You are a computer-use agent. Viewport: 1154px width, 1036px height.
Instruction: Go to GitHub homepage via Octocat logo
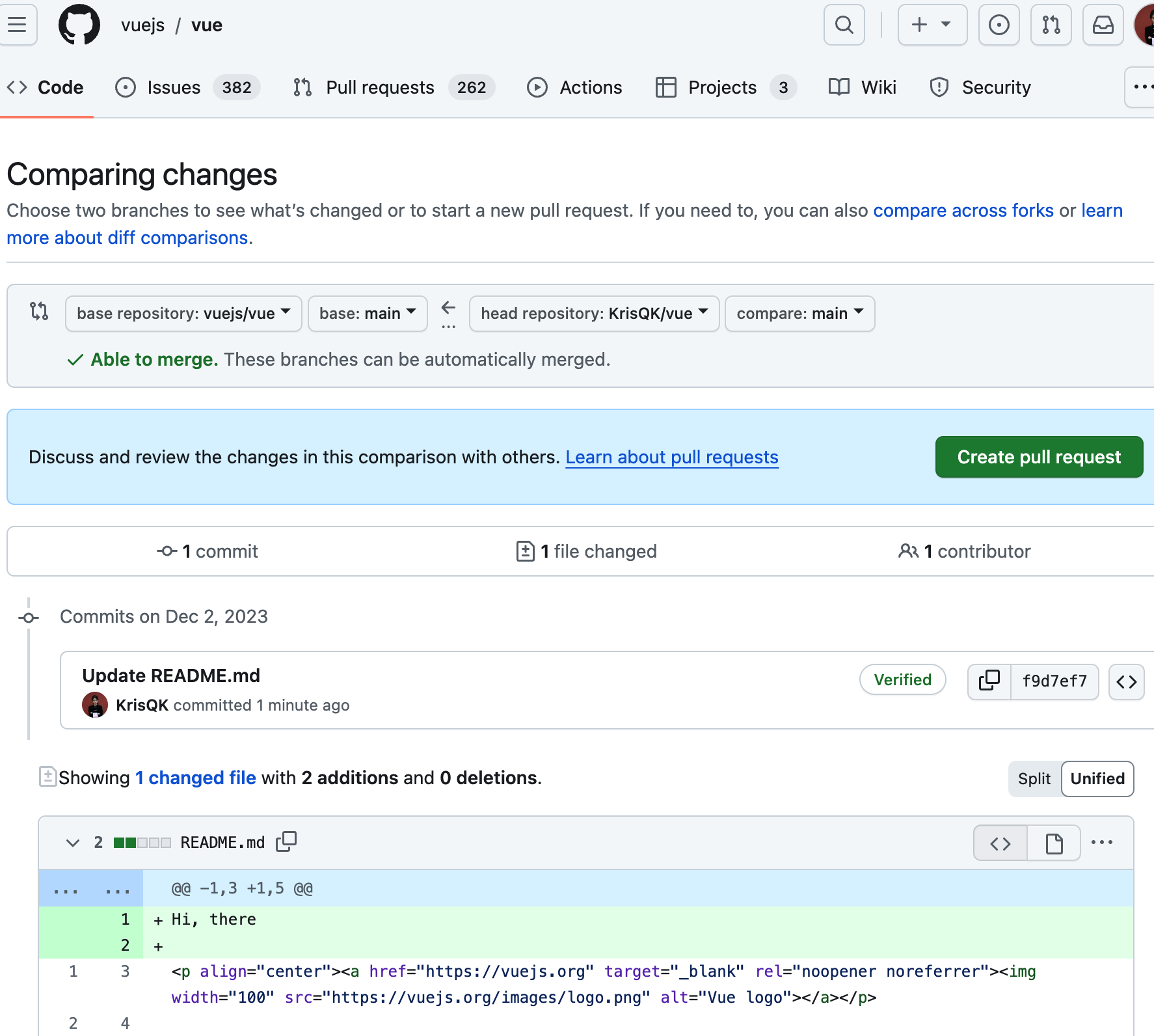tap(79, 25)
